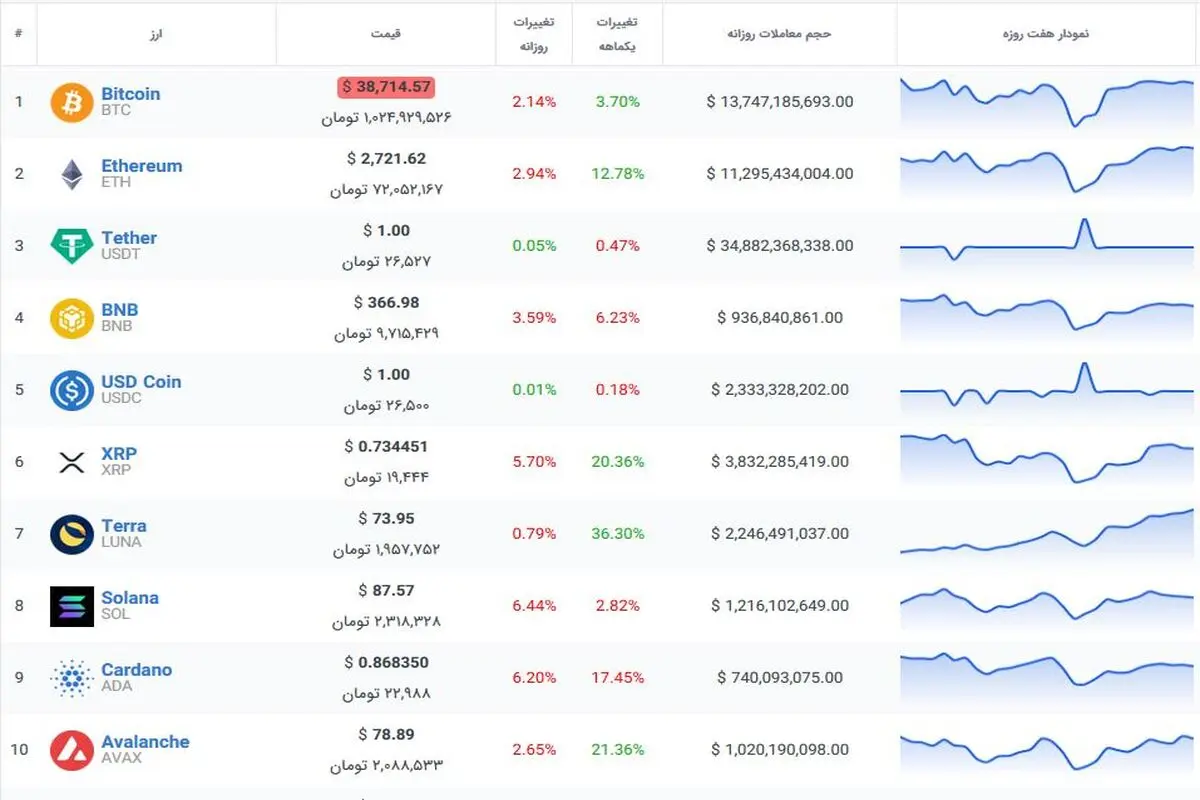Open the Avalanche coin name link
This screenshot has width=1200, height=800.
[145, 742]
